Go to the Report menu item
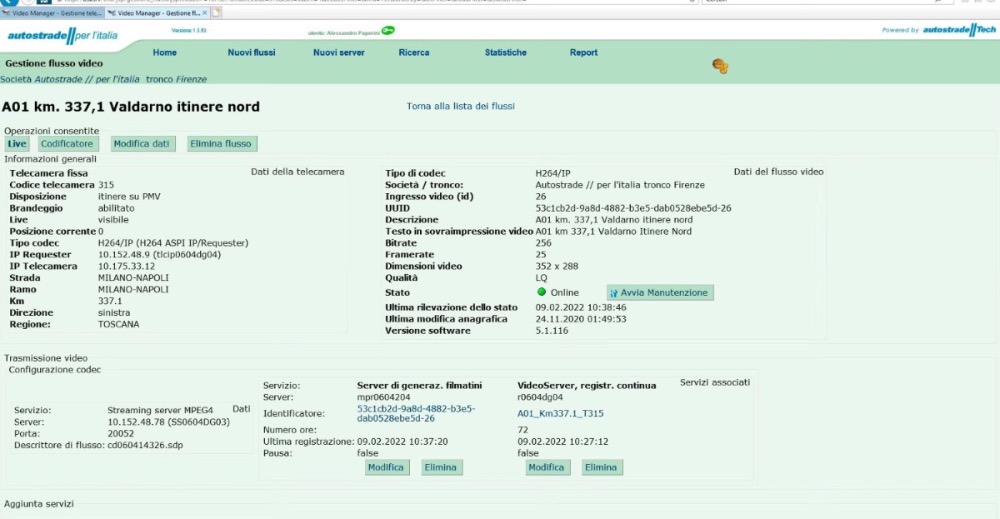The width and height of the screenshot is (1000, 519). pyautogui.click(x=583, y=52)
